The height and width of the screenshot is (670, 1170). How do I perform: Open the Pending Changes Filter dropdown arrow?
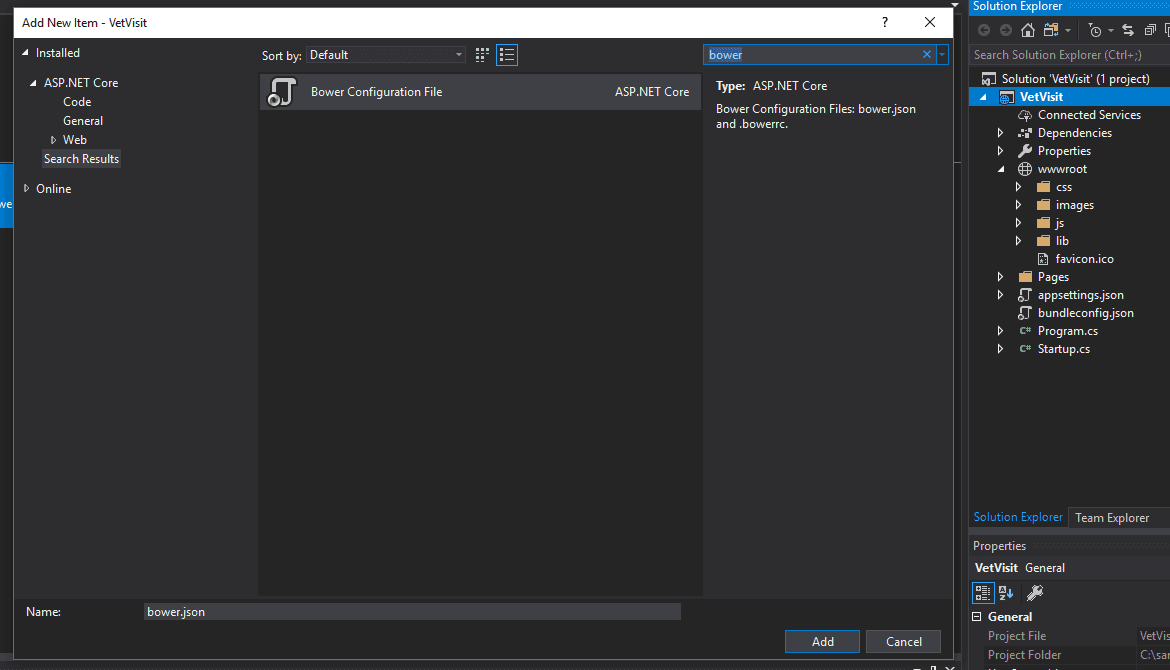[x=1110, y=31]
